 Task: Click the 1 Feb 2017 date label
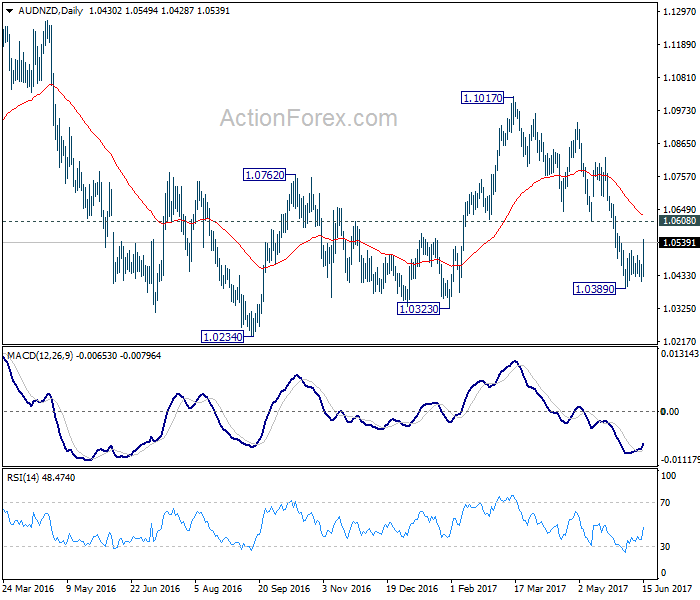pyautogui.click(x=473, y=589)
